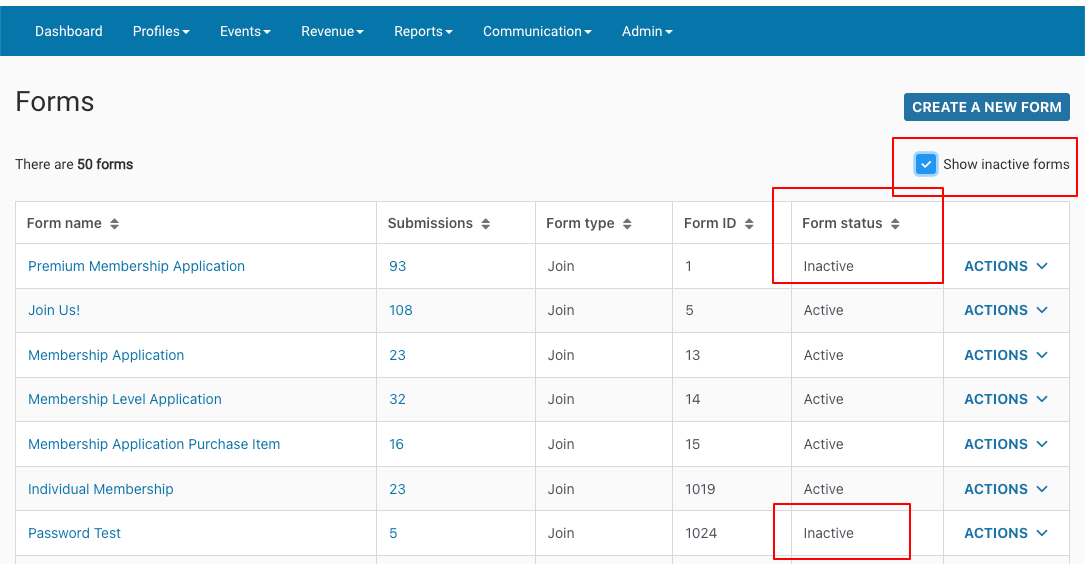Select the Form ID value 1024
The image size is (1085, 564).
[701, 534]
